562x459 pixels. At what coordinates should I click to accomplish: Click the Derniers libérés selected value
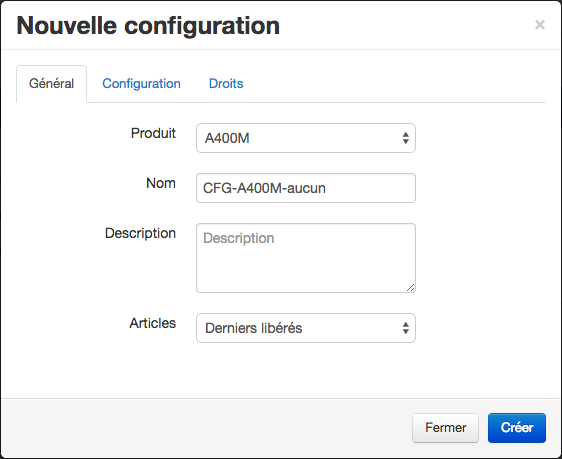[x=253, y=328]
